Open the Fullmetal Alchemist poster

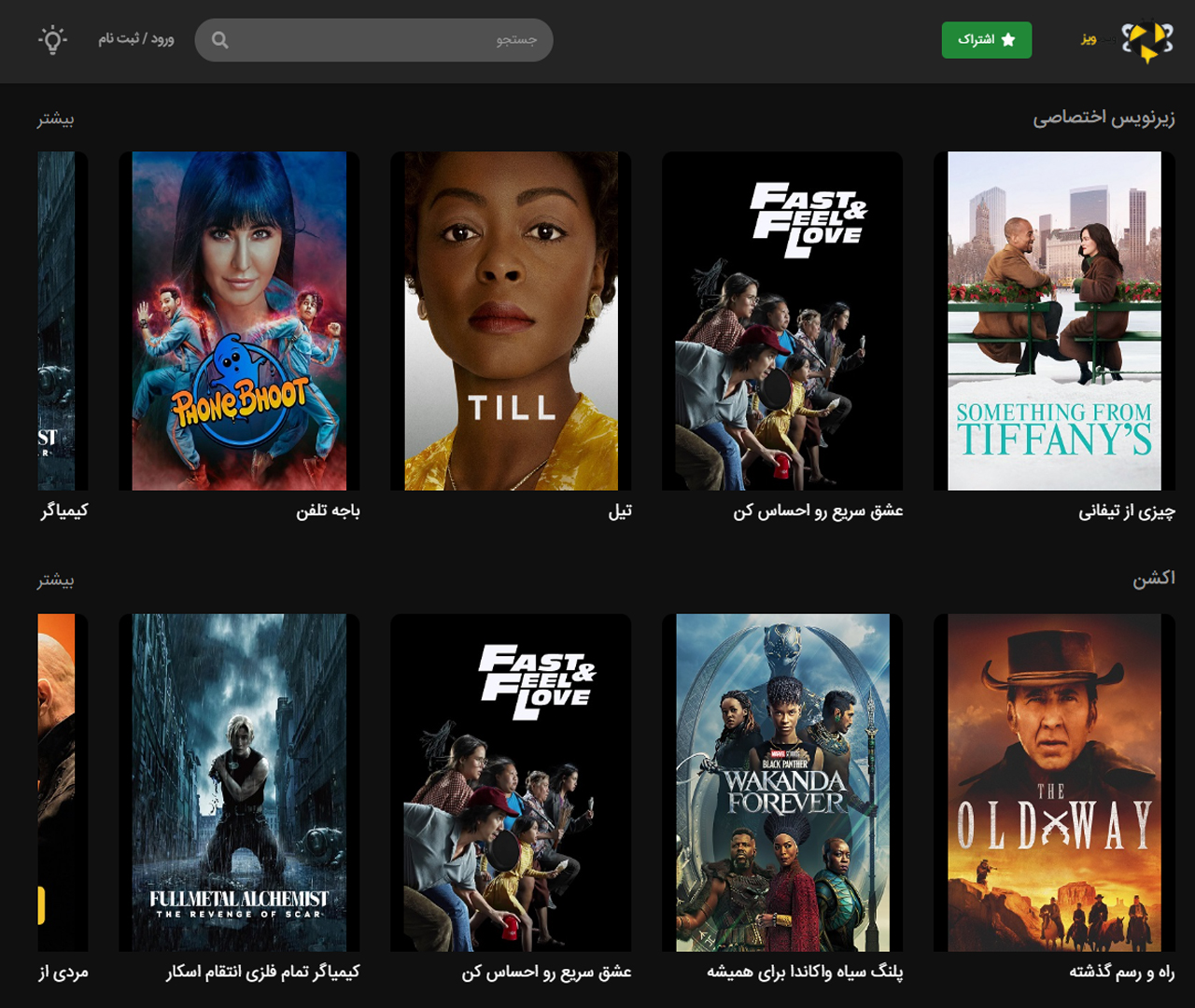239,783
